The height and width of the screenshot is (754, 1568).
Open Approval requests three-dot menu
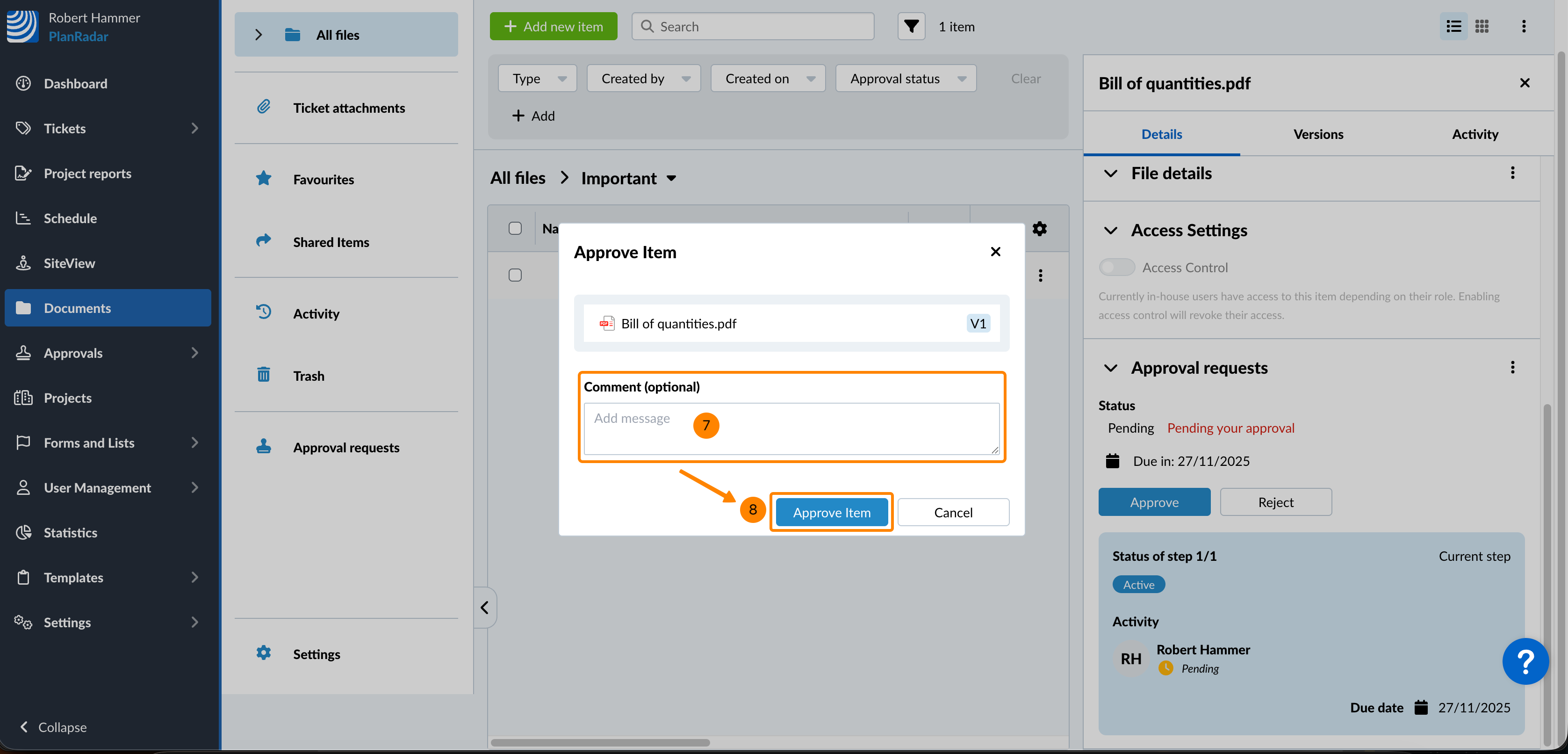[x=1512, y=367]
